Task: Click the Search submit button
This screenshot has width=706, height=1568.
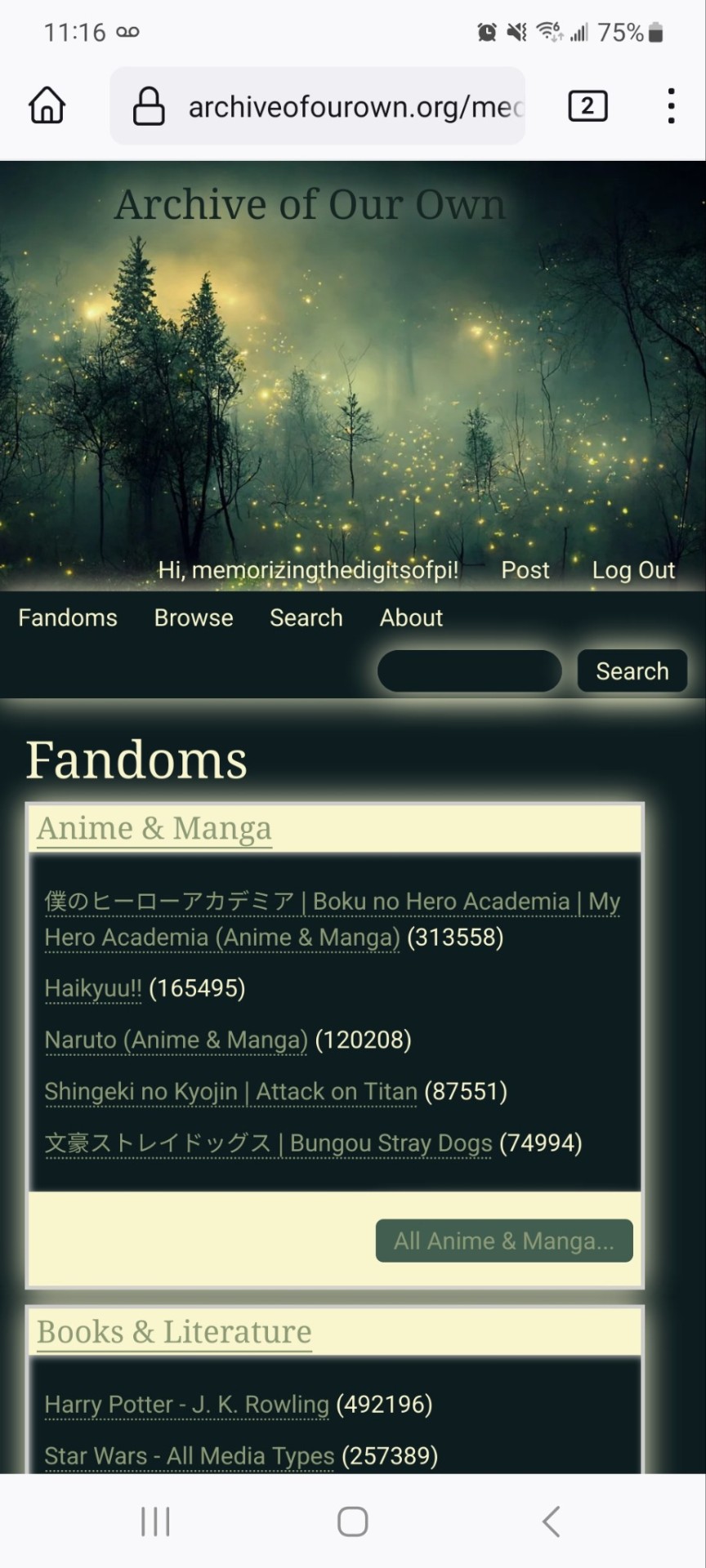Action: point(632,671)
